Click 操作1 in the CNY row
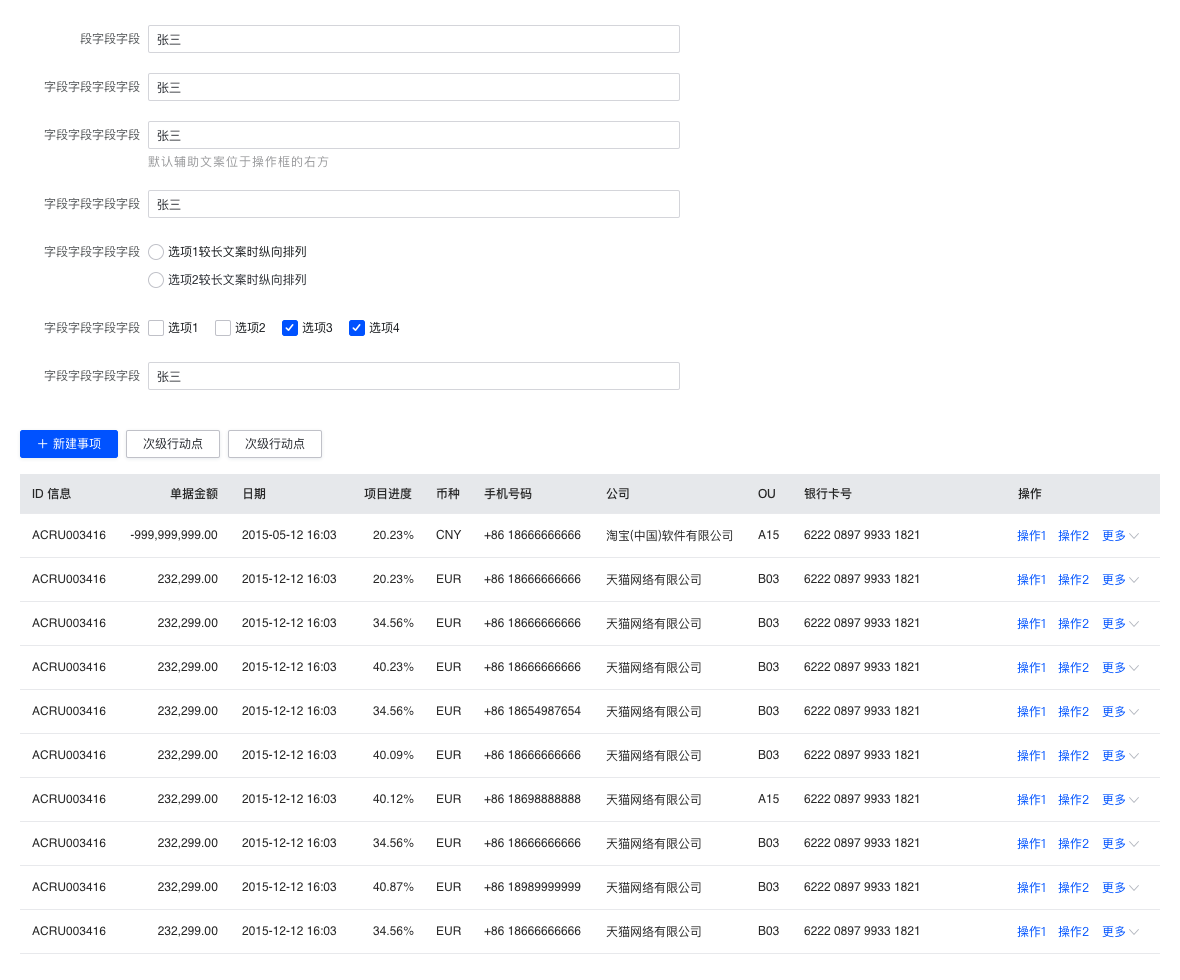This screenshot has width=1180, height=980. coord(1031,535)
